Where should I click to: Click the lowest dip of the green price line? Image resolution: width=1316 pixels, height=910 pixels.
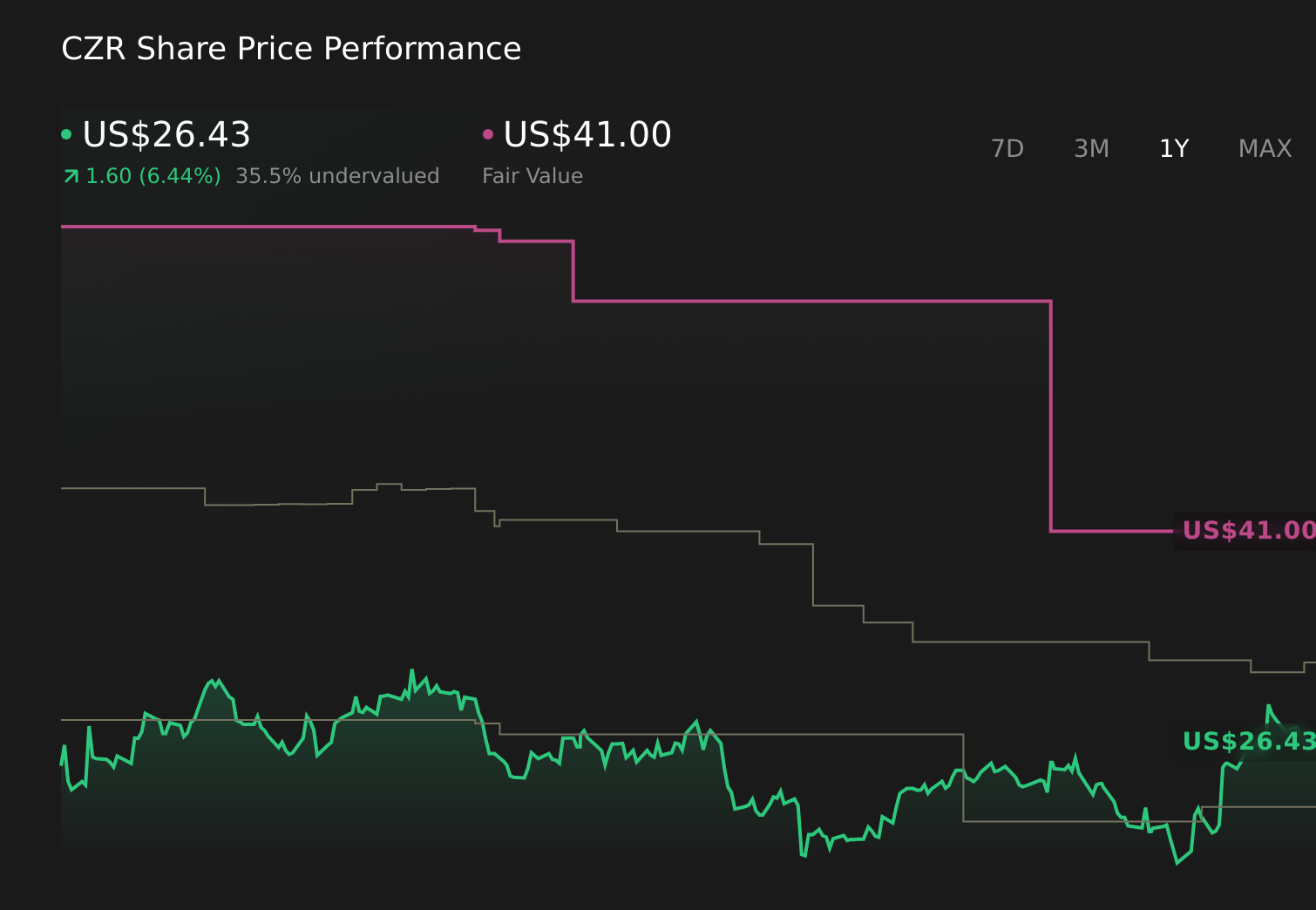[1177, 863]
